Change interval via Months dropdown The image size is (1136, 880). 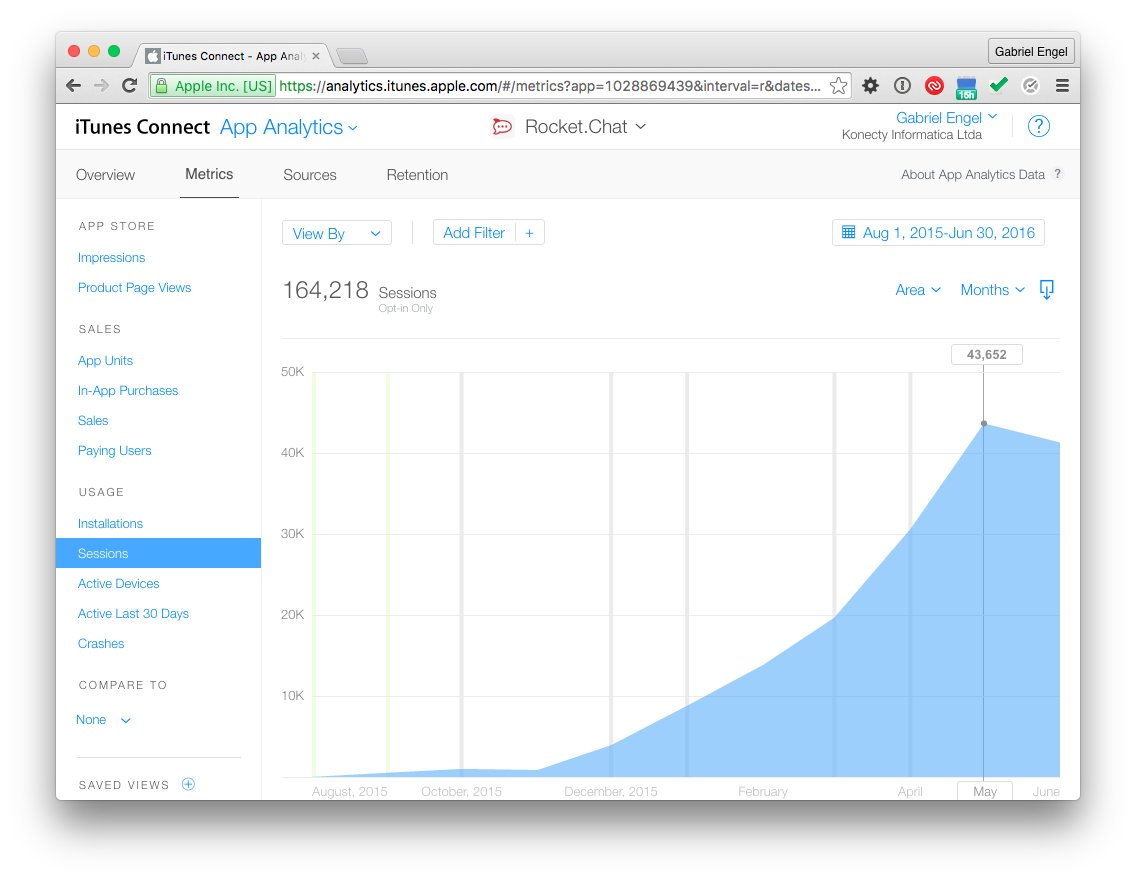[993, 290]
